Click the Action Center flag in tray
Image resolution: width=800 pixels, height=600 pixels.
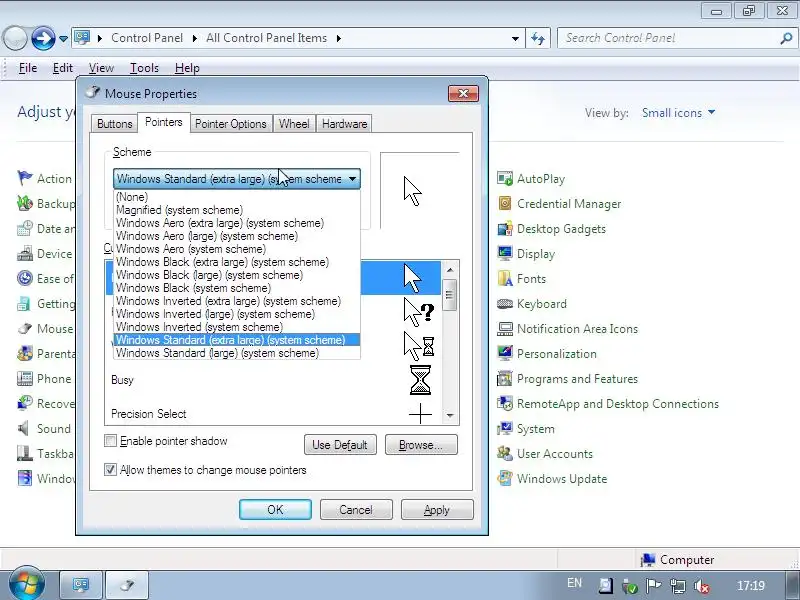coord(654,586)
